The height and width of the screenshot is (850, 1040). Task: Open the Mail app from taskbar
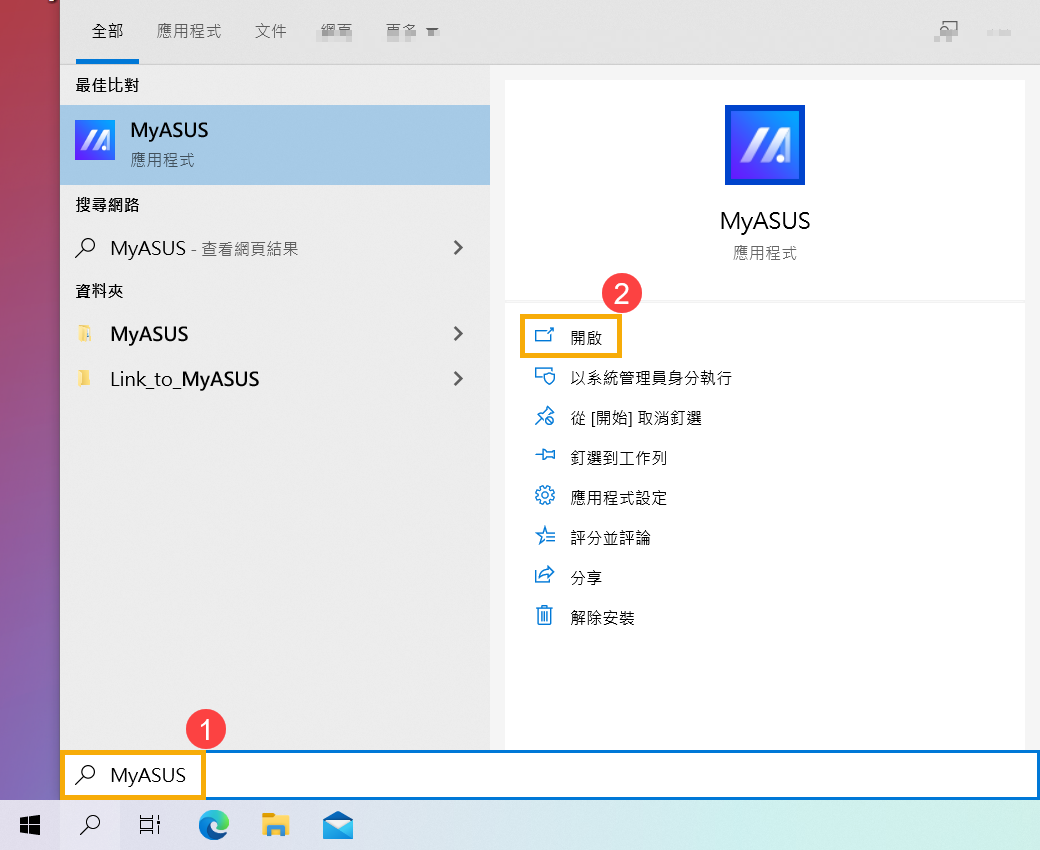(338, 825)
